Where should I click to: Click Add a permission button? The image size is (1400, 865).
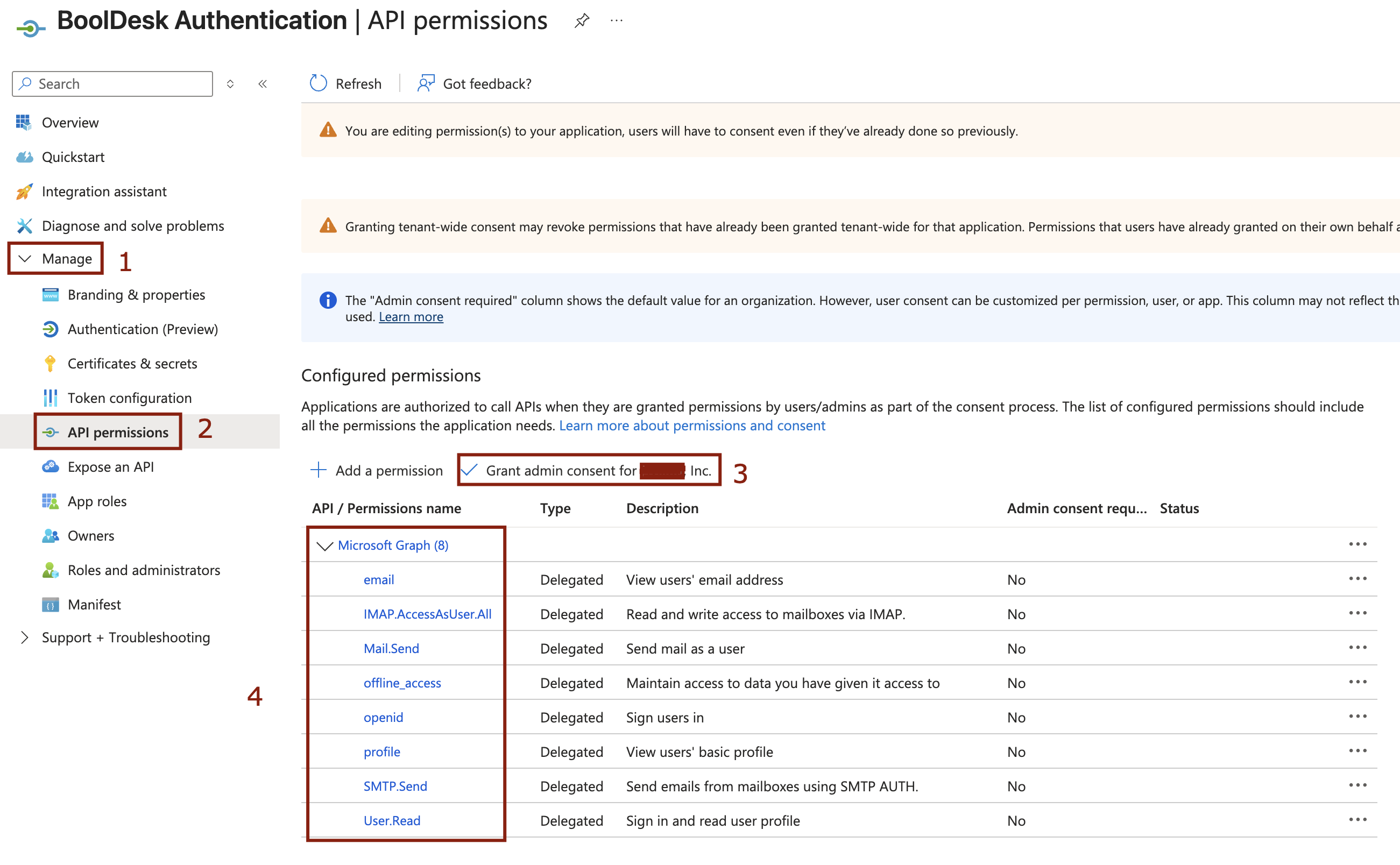point(377,470)
